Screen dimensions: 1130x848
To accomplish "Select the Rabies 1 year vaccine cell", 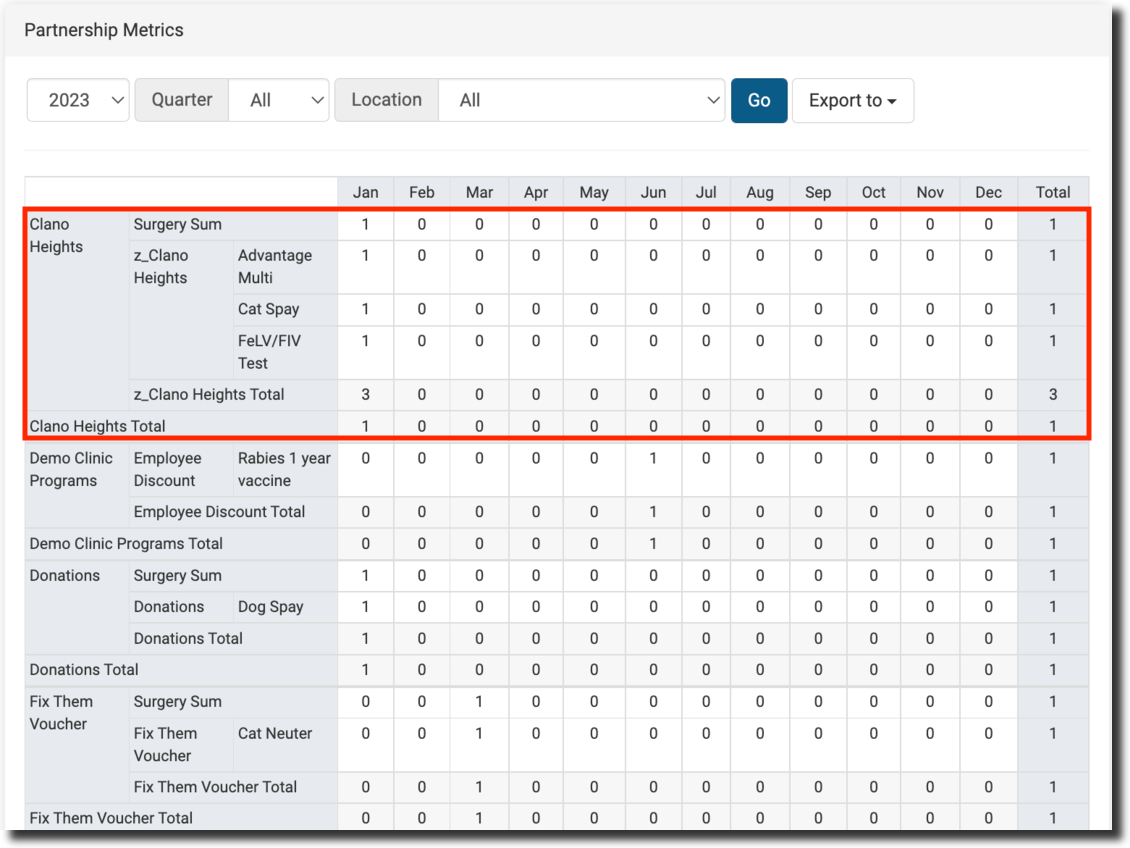I will (x=283, y=469).
